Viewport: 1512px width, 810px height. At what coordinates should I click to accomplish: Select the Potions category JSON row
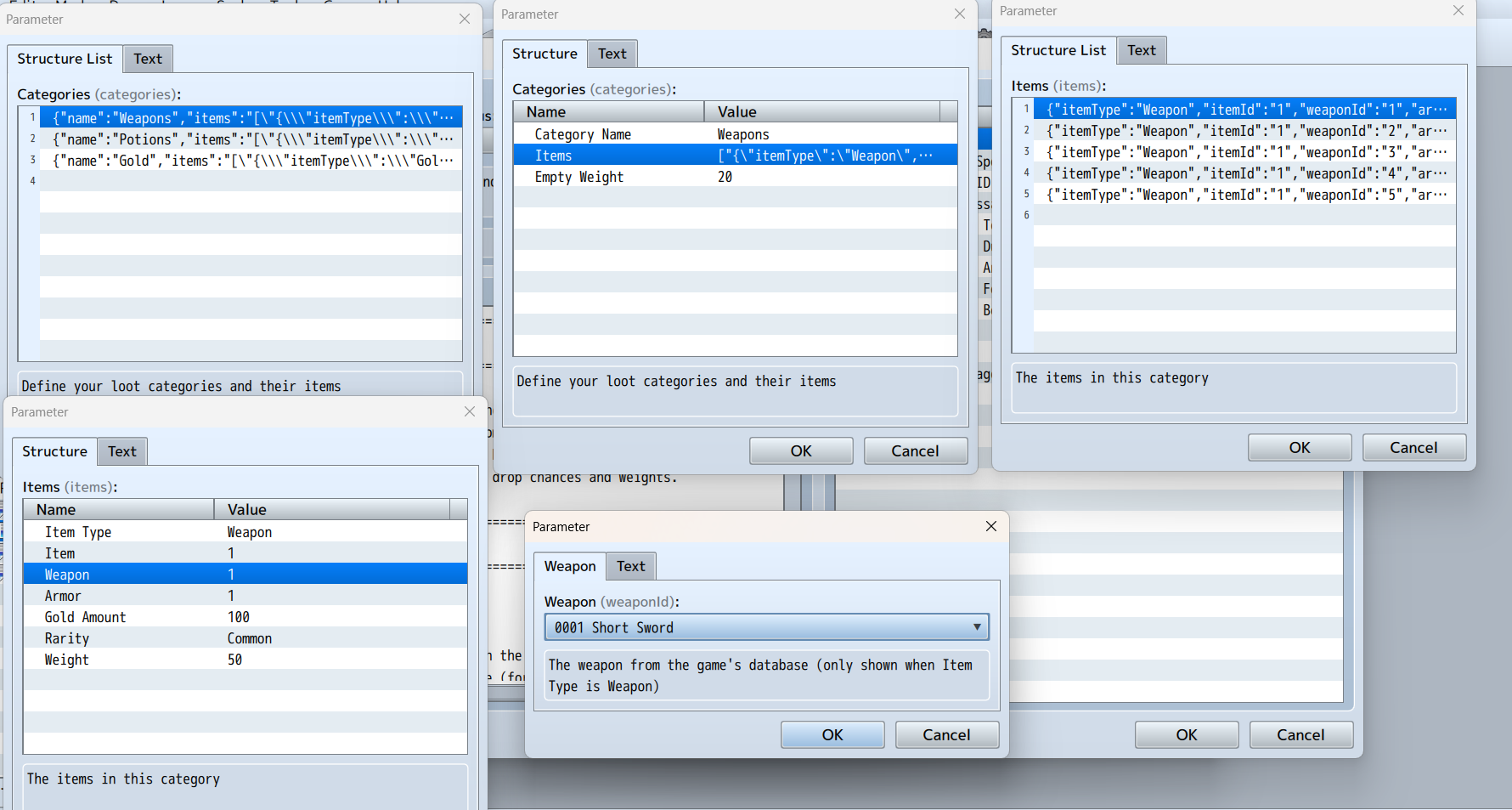251,139
